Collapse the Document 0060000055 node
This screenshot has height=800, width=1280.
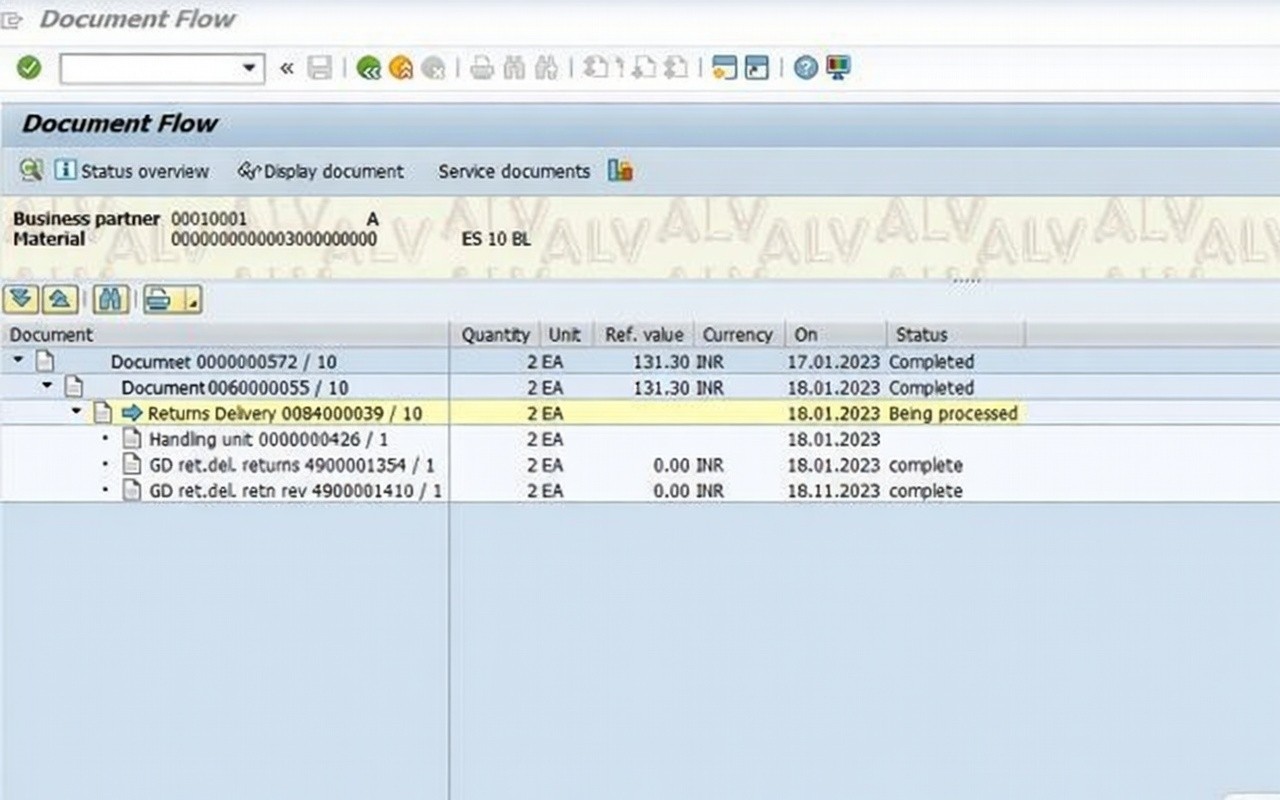click(48, 387)
